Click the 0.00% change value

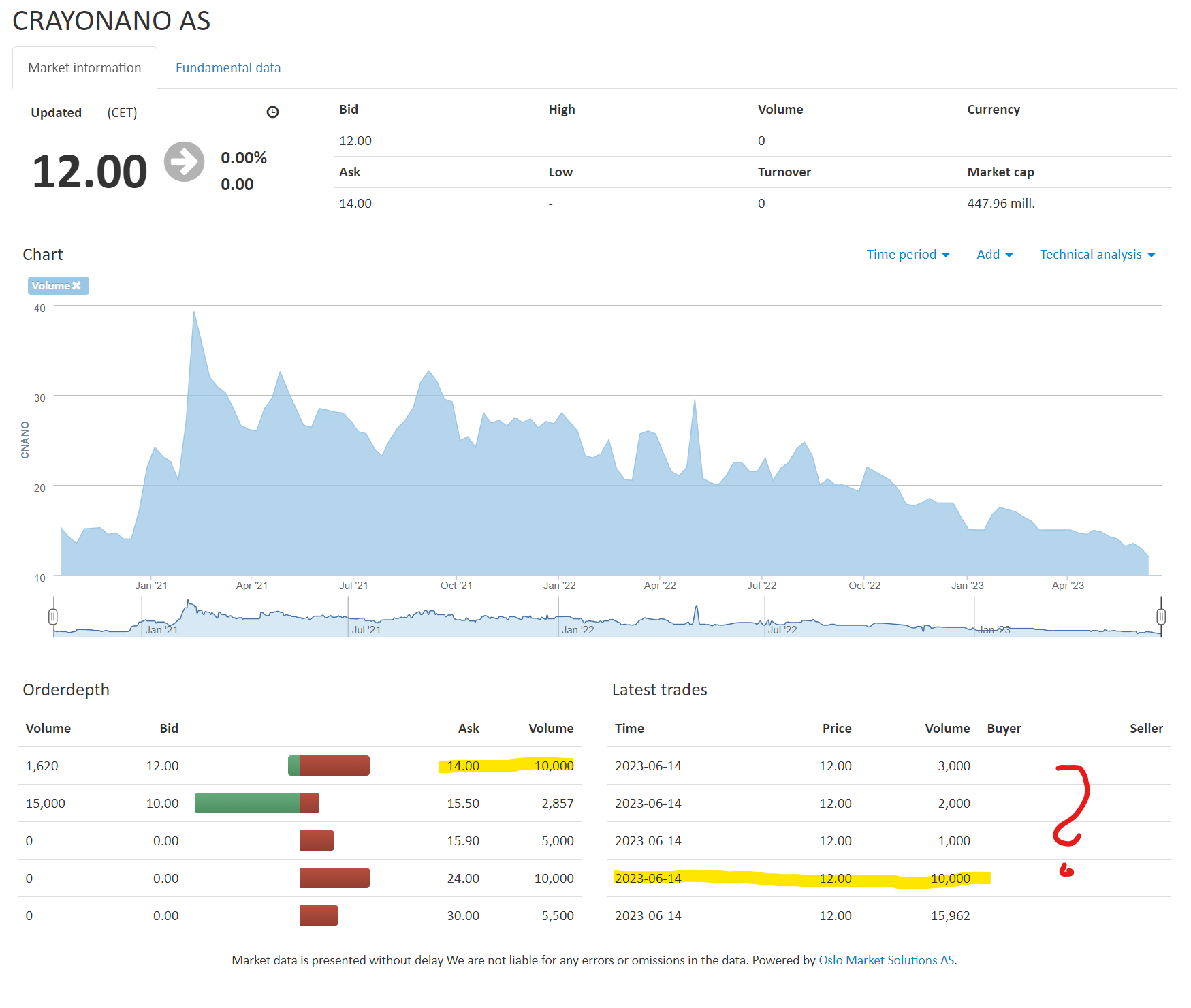point(244,157)
